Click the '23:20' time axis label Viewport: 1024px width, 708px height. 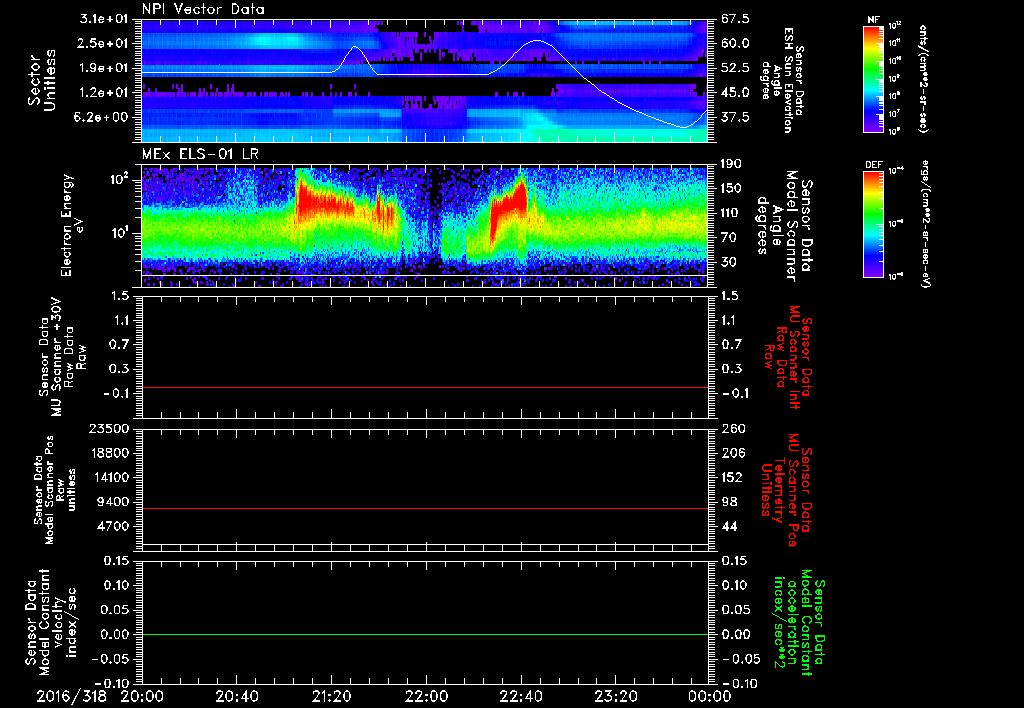(x=615, y=696)
